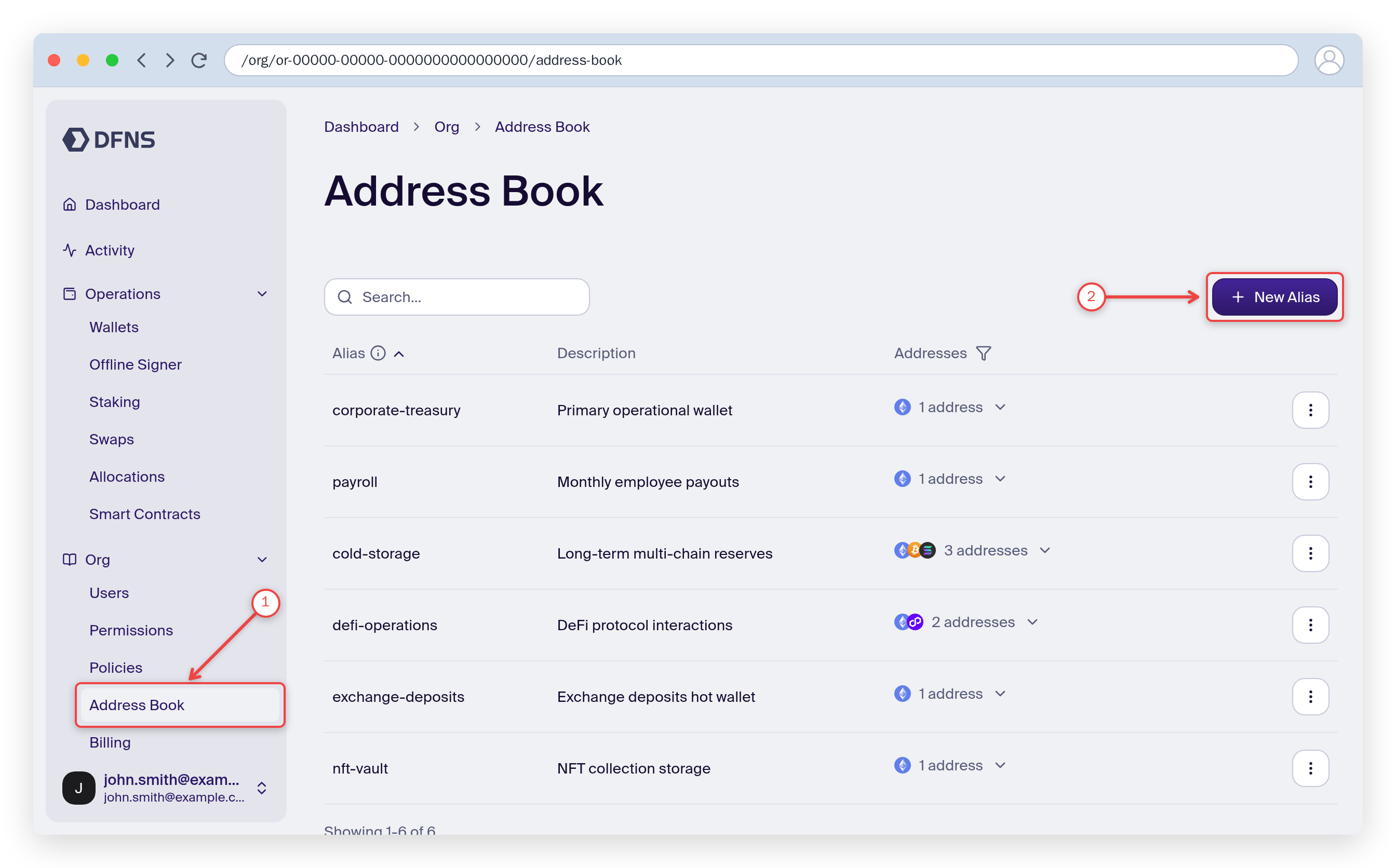Click the nft-vault alias name
Screen dimensions: 1396x868
click(x=360, y=768)
